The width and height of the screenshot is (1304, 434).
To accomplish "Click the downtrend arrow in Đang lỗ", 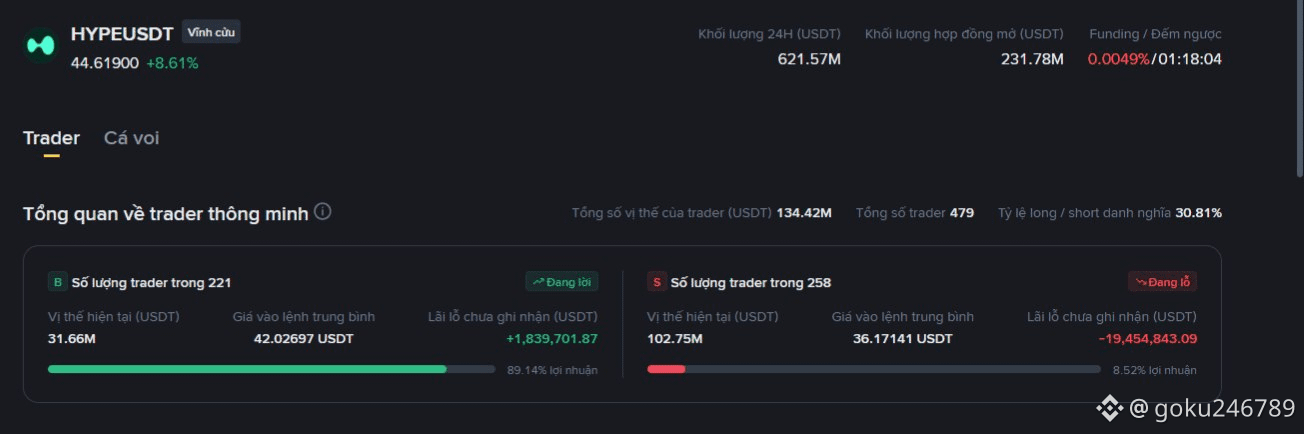I will pyautogui.click(x=1140, y=282).
